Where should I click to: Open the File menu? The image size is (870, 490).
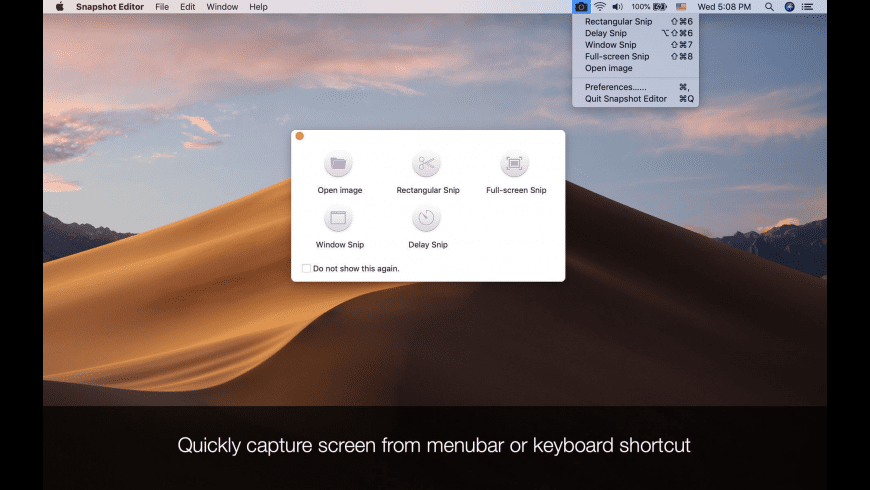click(x=162, y=7)
